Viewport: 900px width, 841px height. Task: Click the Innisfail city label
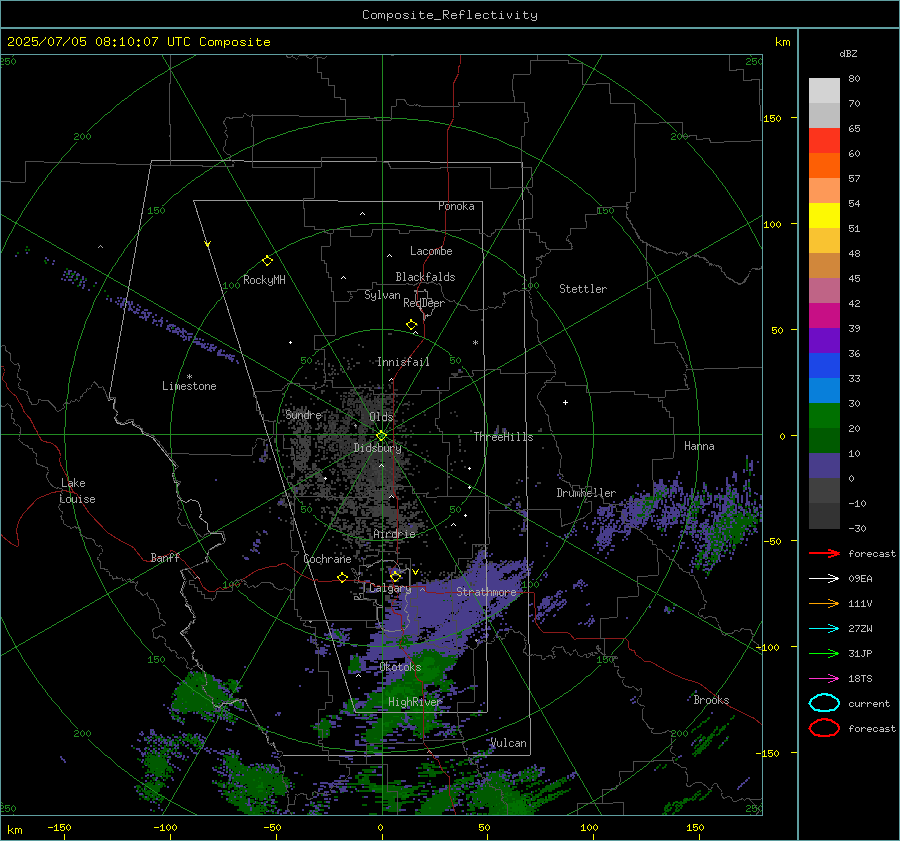[403, 362]
